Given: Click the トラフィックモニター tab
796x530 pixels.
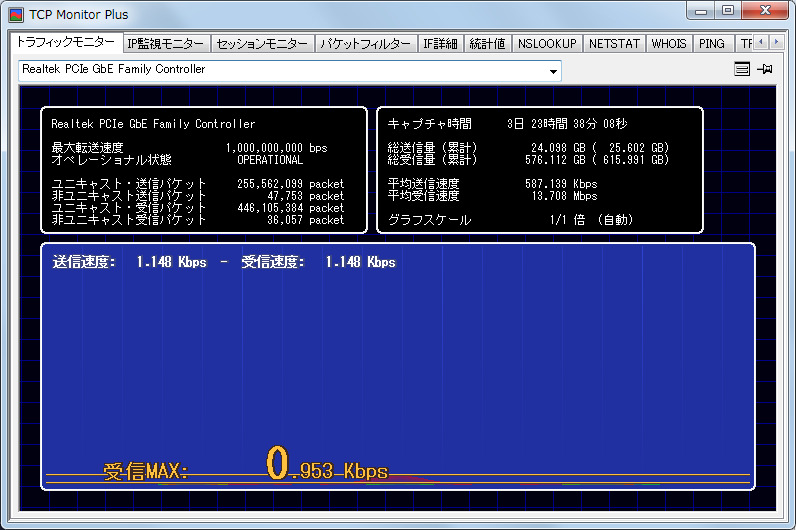Looking at the screenshot, I should click(65, 43).
